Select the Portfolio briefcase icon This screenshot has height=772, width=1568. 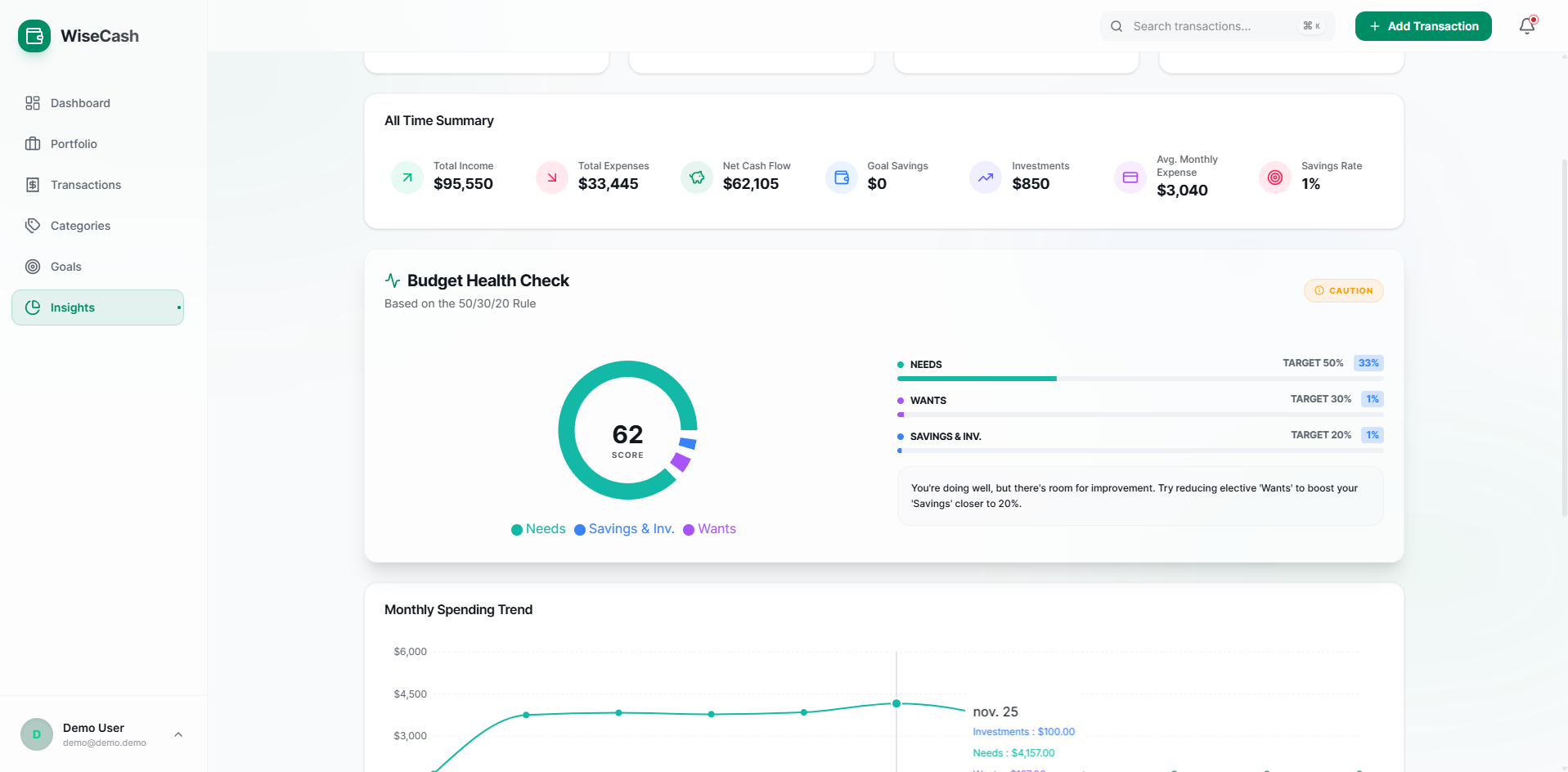click(x=32, y=144)
